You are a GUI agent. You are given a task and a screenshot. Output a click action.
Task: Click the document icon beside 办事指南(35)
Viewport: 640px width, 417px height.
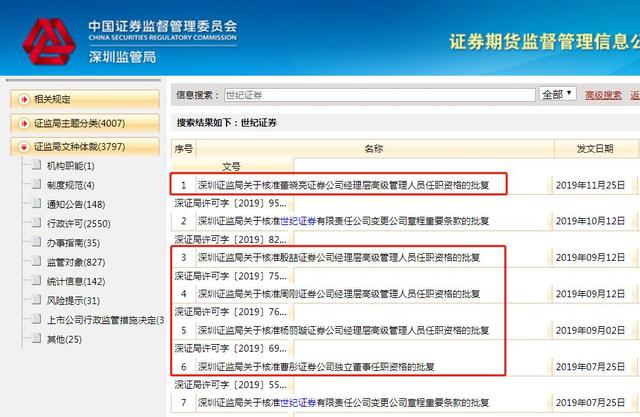[36, 242]
